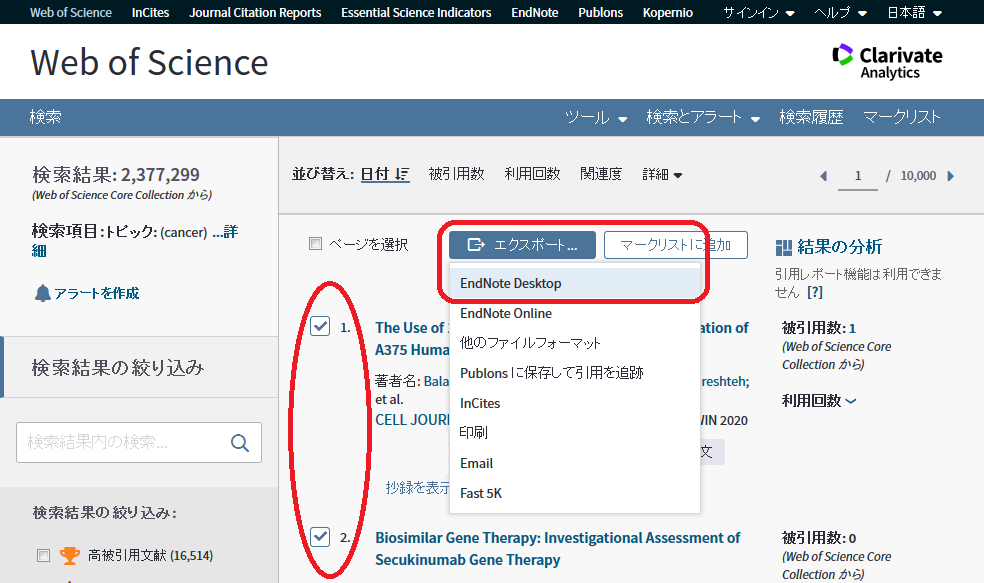Choose 他のファイルフォーマット export option
Viewport: 984px width, 583px height.
tap(575, 343)
